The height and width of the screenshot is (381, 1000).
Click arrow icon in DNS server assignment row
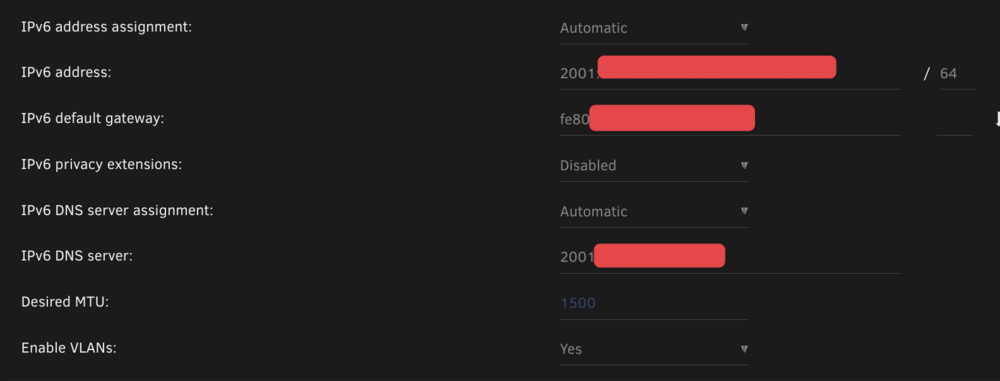coord(744,211)
